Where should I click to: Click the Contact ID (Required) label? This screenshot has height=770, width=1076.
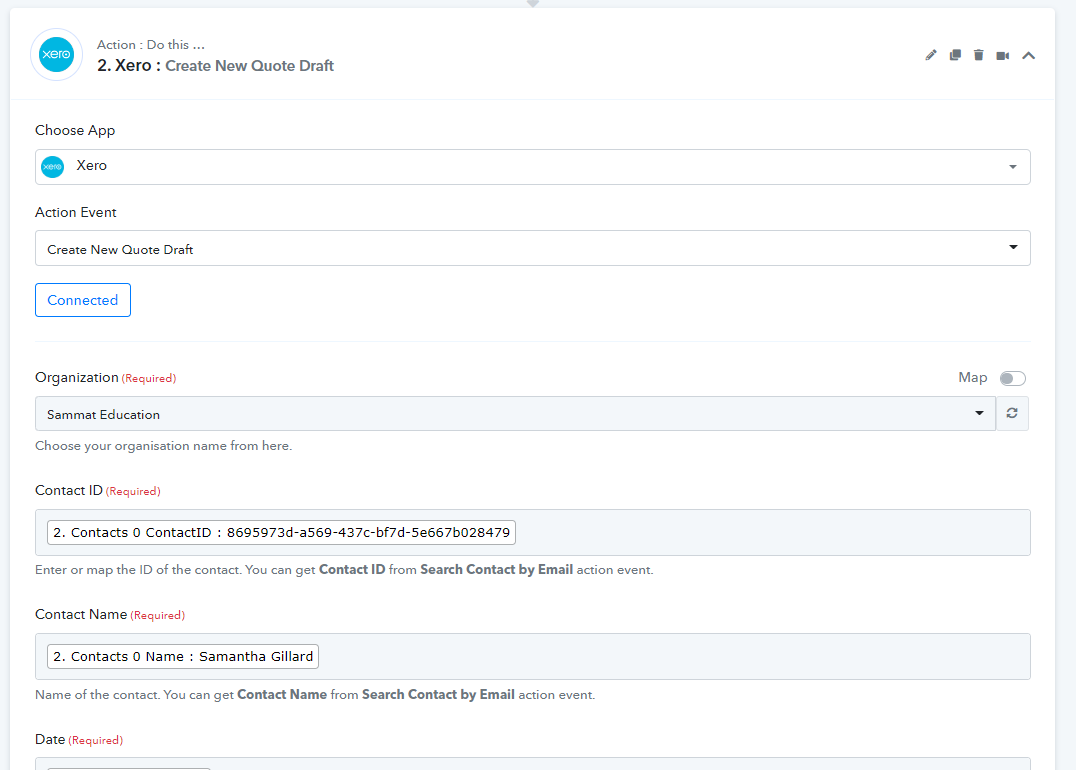[x=97, y=491]
